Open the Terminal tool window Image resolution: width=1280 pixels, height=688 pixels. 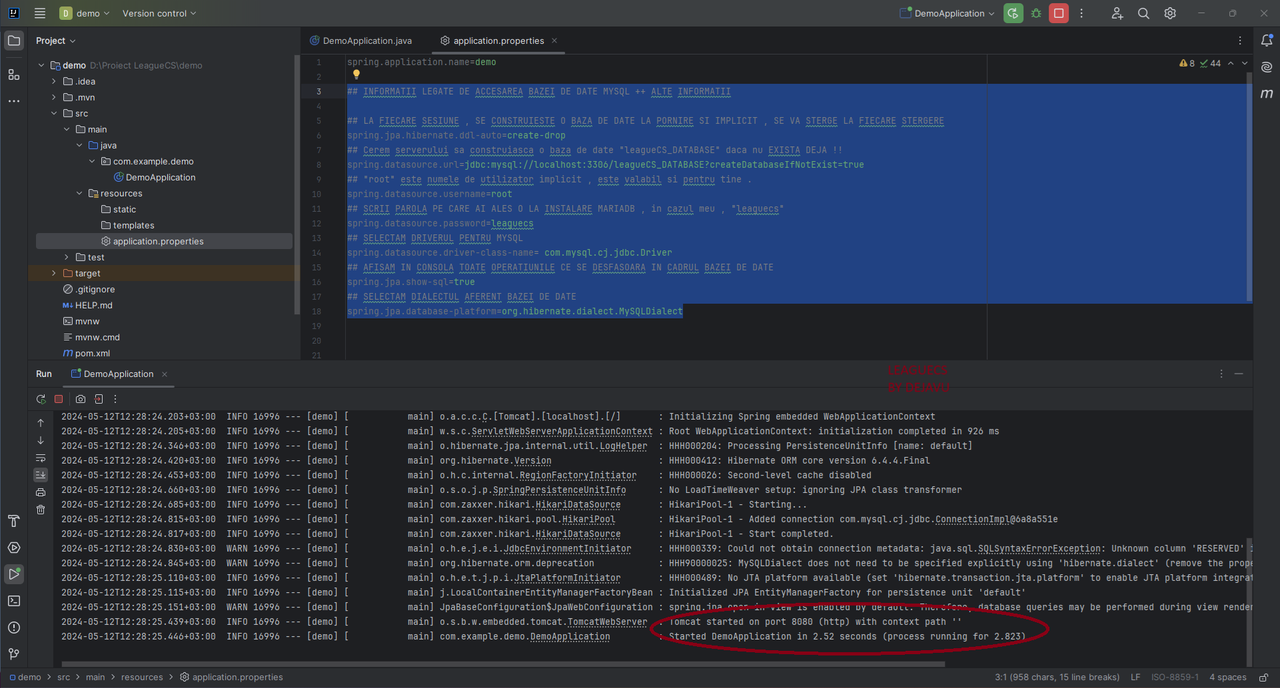pos(14,601)
